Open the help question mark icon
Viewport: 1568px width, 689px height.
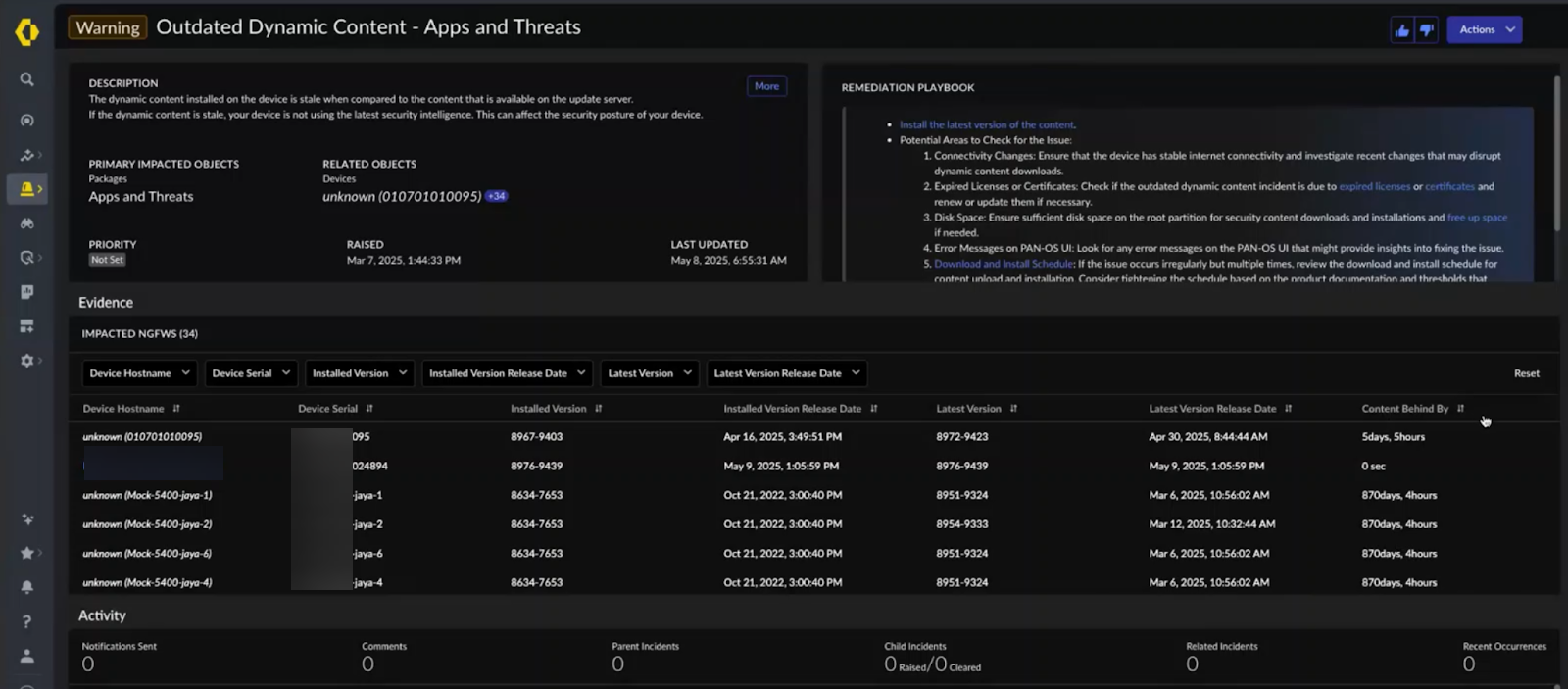(x=27, y=621)
